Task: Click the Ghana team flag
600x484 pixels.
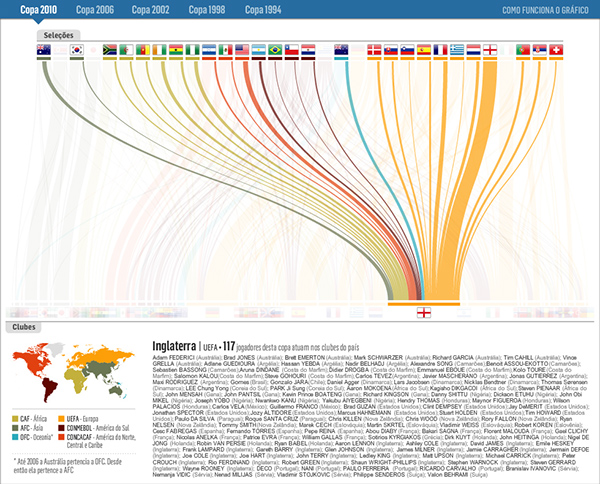Action: coord(176,50)
